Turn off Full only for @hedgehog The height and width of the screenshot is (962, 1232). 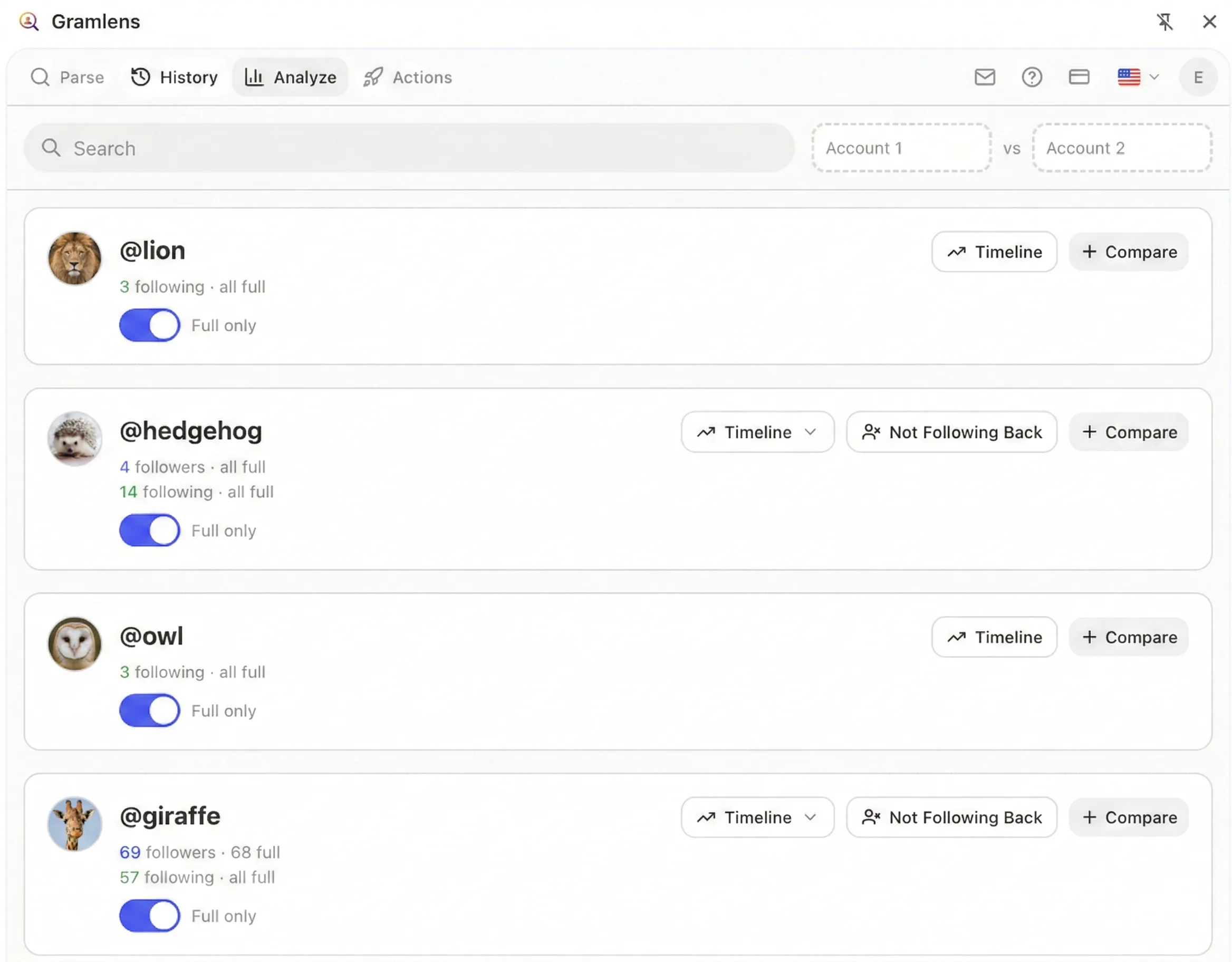[x=149, y=531]
